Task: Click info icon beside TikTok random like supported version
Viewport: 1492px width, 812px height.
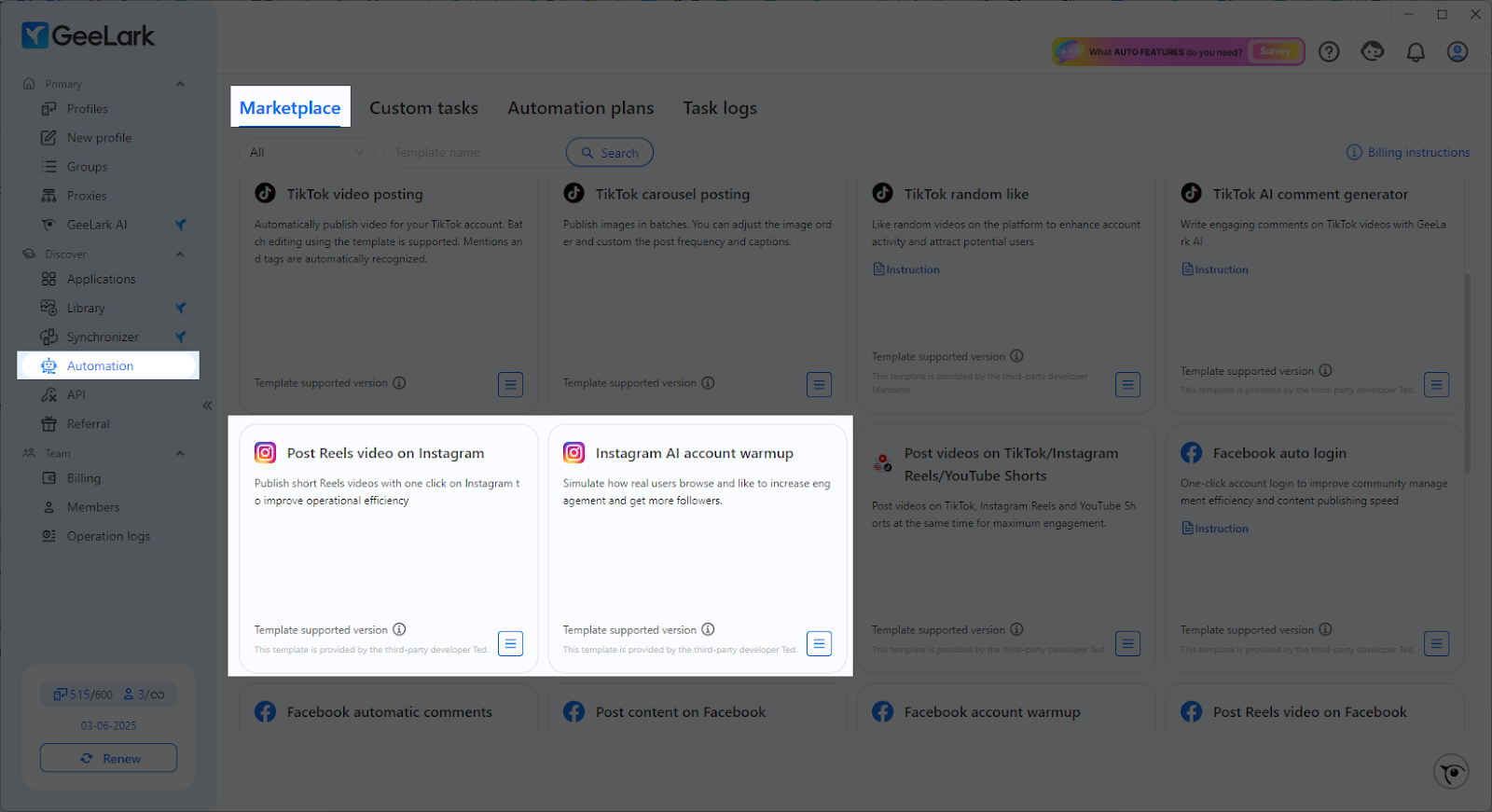Action: tap(1016, 355)
